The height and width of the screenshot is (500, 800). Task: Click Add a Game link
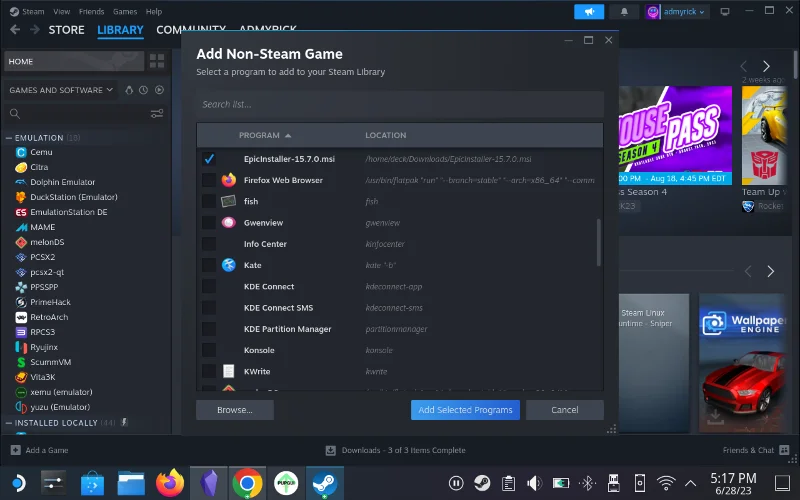(40, 450)
